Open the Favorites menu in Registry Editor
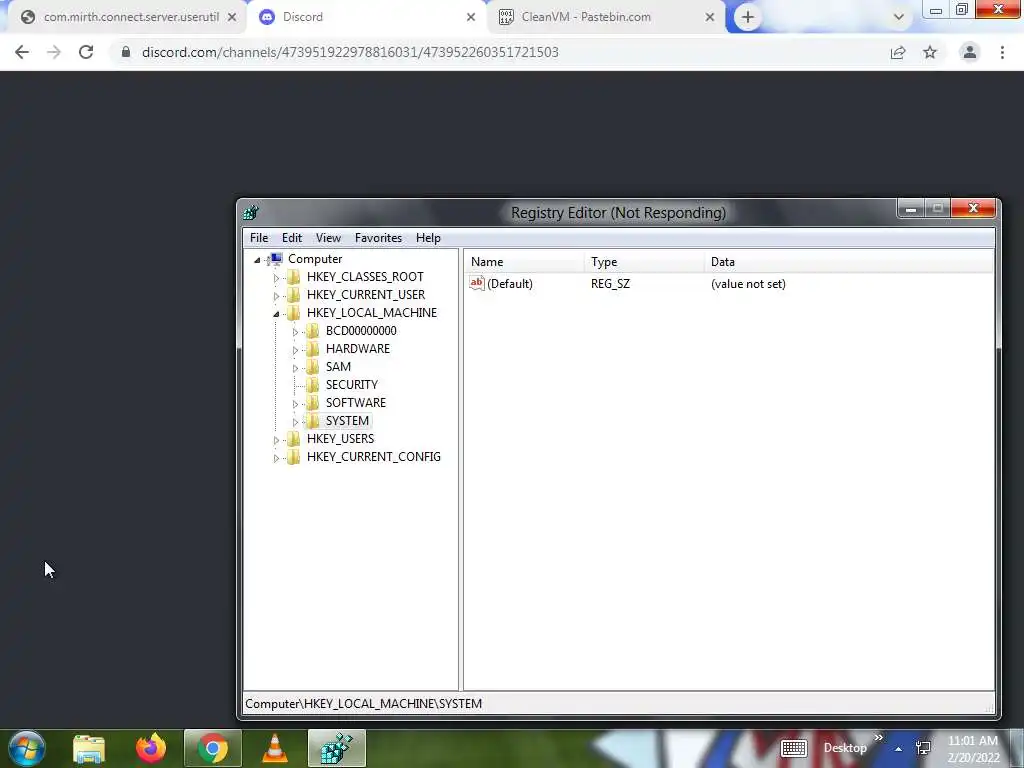The height and width of the screenshot is (768, 1024). (x=378, y=238)
